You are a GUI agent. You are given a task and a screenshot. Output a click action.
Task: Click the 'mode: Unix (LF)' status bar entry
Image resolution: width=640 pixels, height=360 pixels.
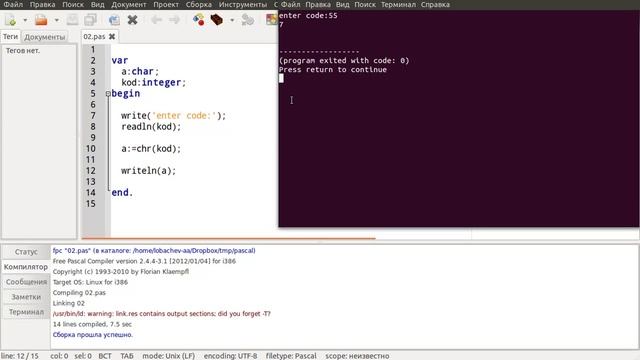(x=169, y=356)
